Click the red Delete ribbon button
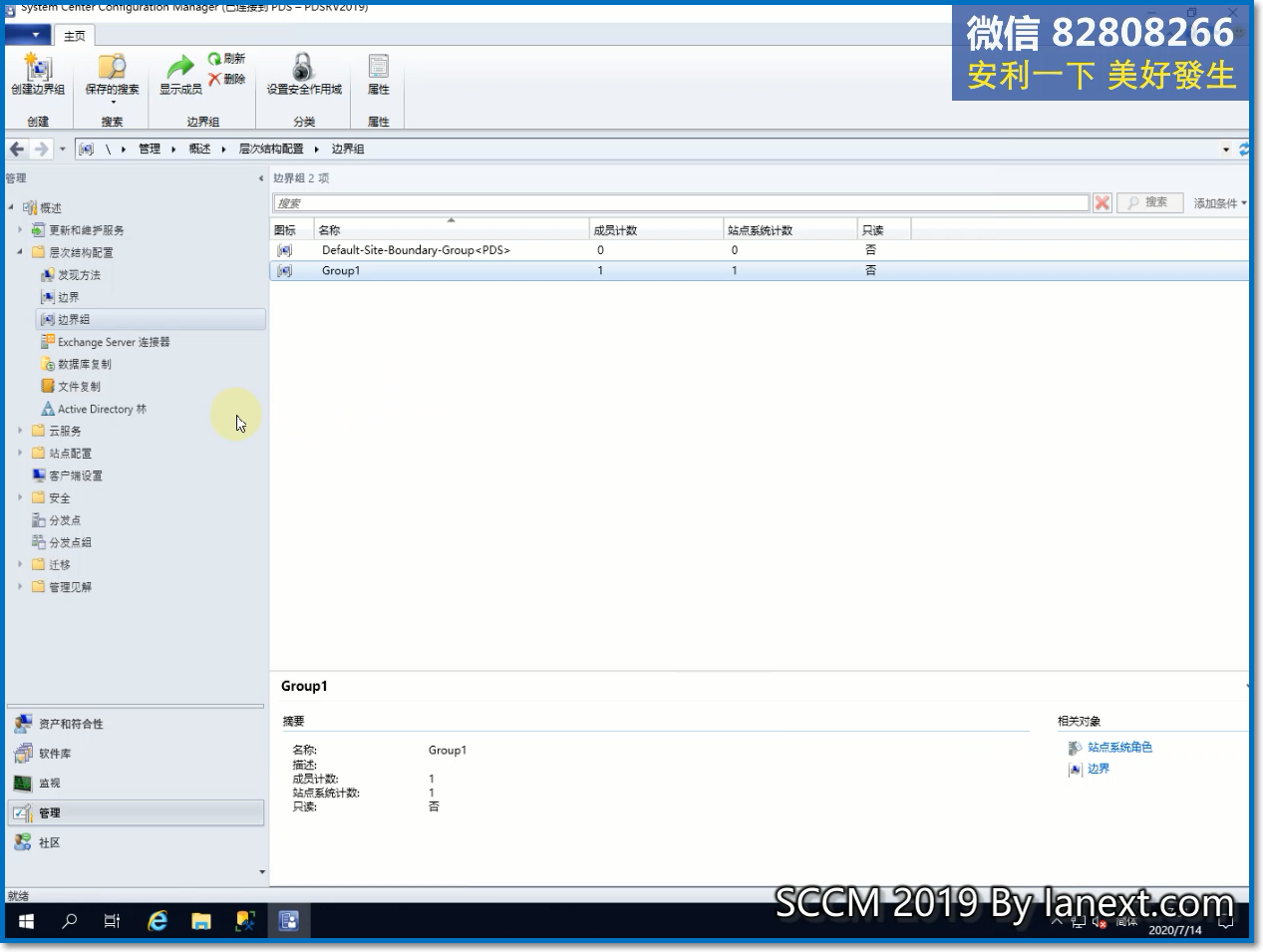 click(227, 79)
